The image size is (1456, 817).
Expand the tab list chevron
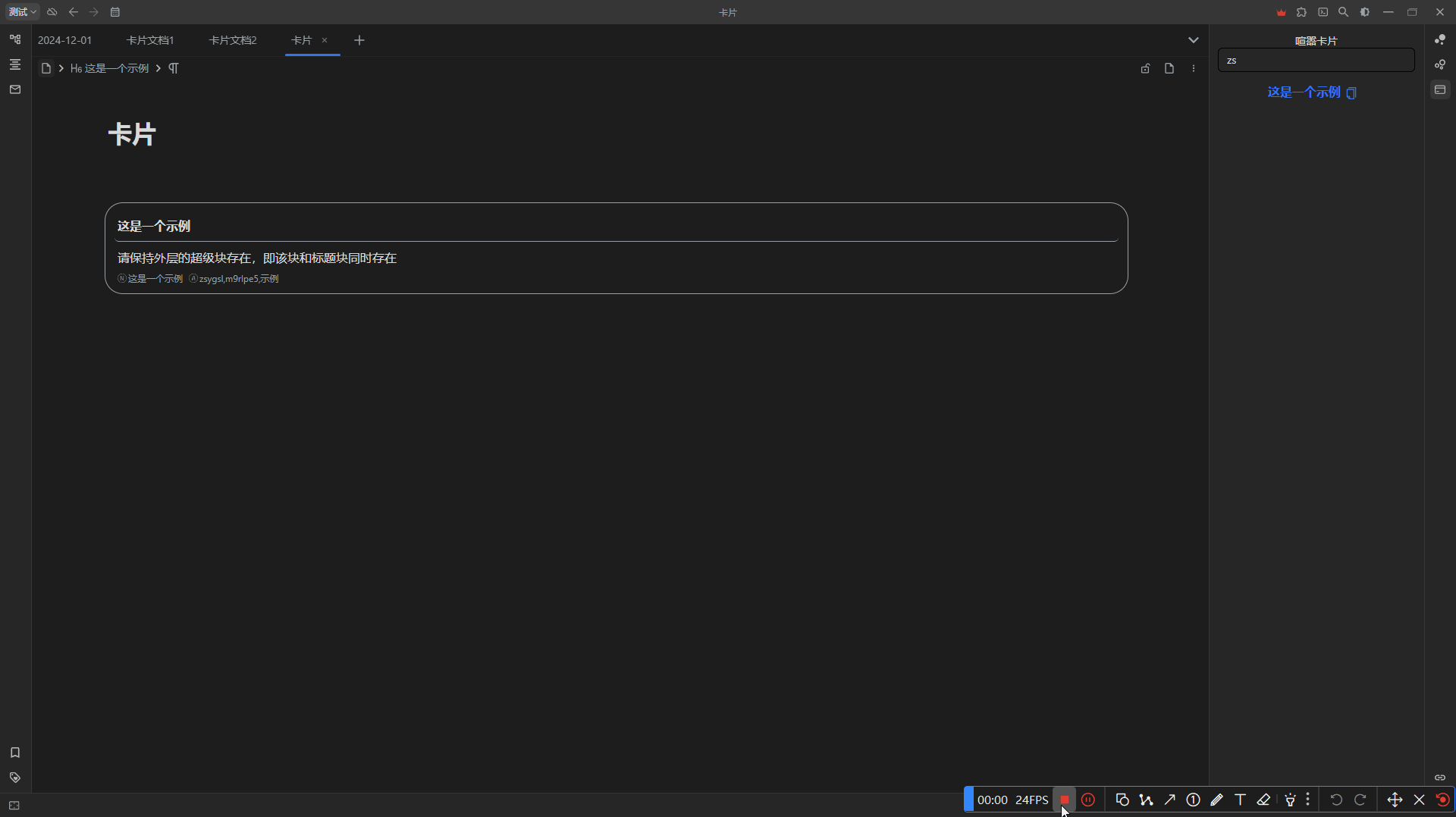pos(1193,40)
